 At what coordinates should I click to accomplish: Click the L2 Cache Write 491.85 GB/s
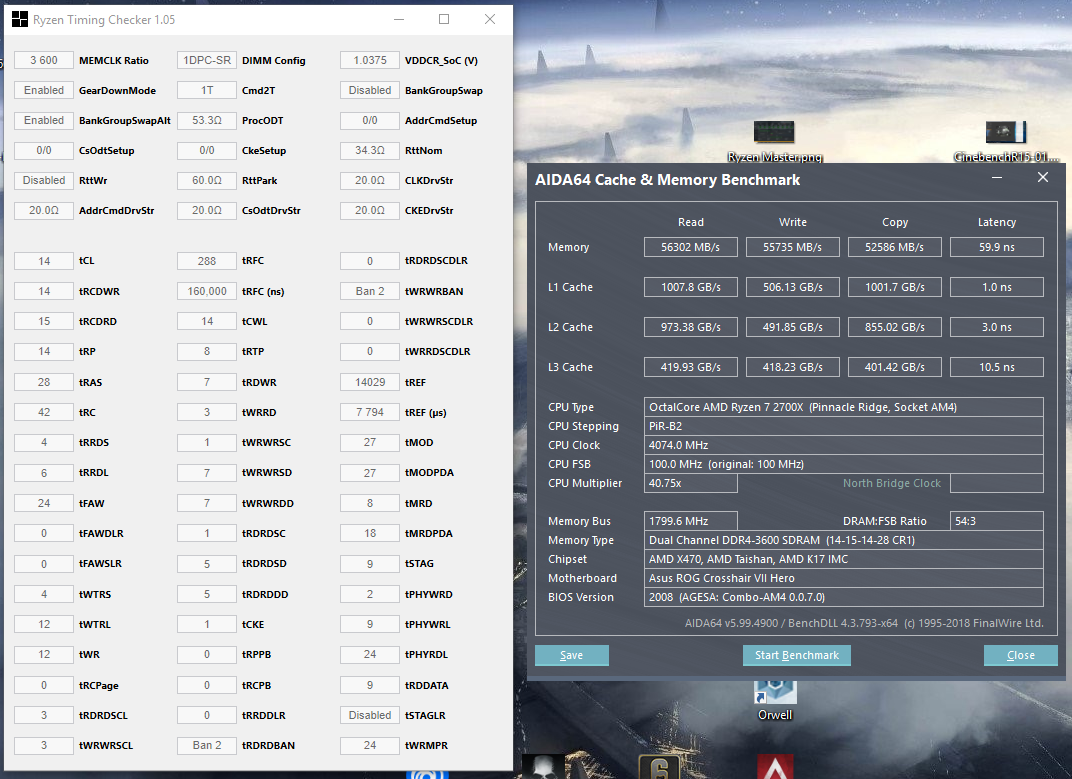pos(792,327)
